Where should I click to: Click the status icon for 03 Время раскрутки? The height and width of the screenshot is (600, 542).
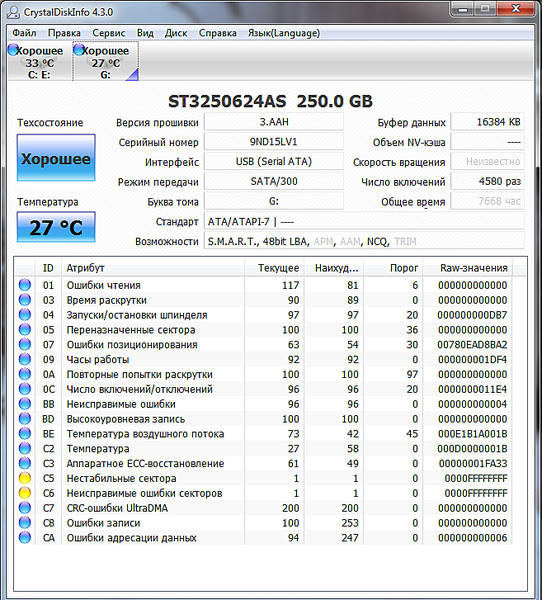[x=25, y=300]
